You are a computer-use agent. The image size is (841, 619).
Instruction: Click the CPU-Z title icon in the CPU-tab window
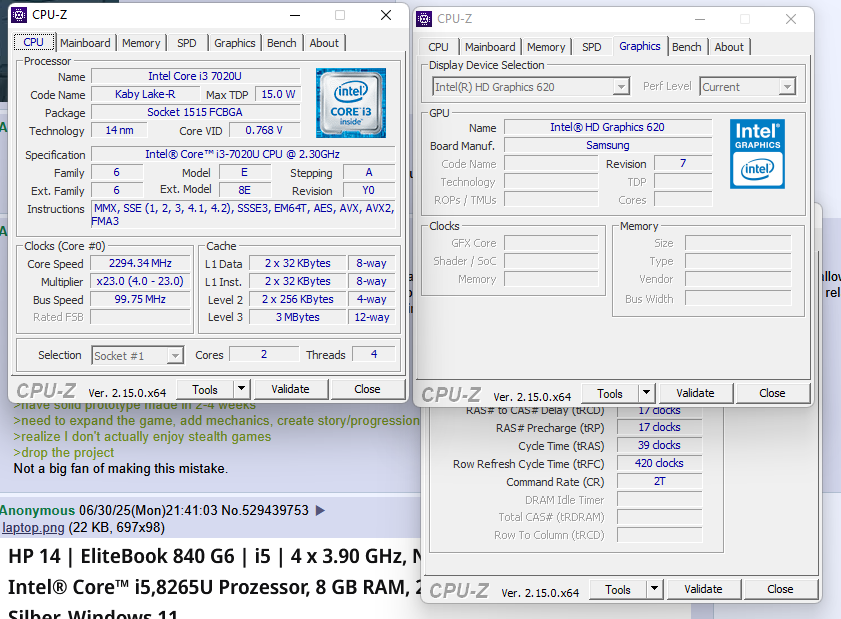tap(19, 15)
